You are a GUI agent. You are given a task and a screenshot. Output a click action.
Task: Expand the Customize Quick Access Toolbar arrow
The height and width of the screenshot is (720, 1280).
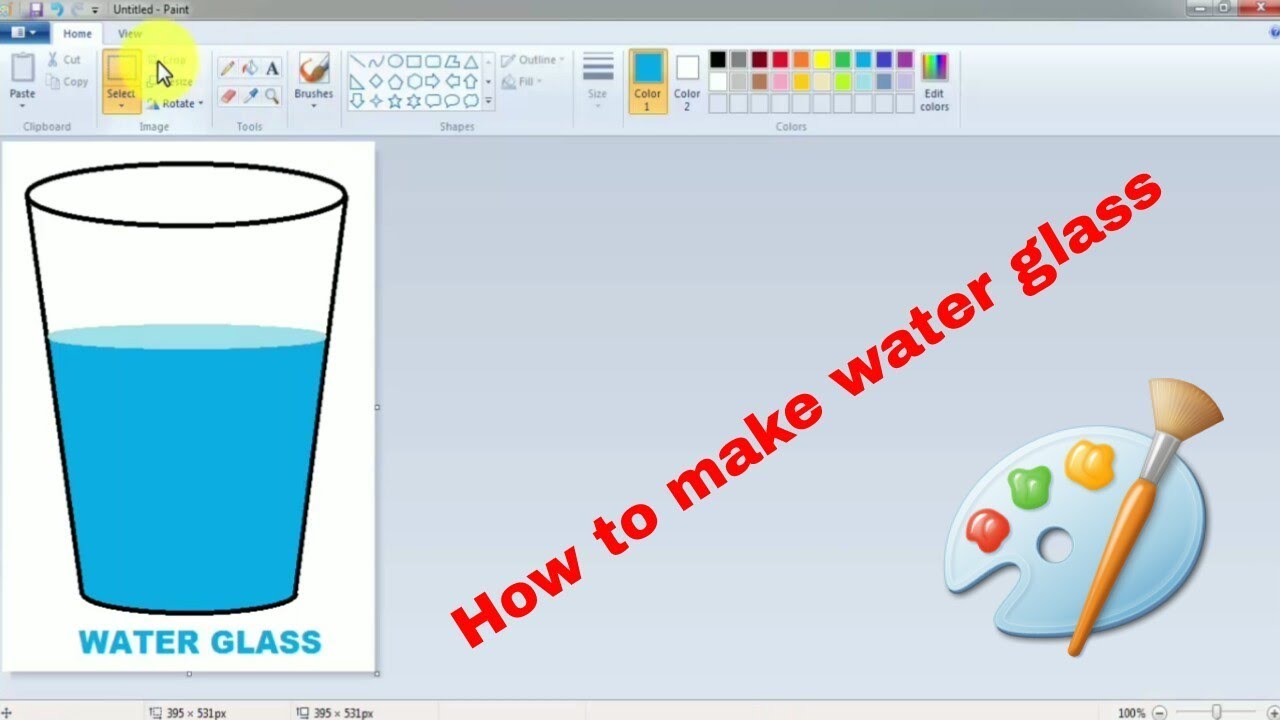tap(95, 10)
